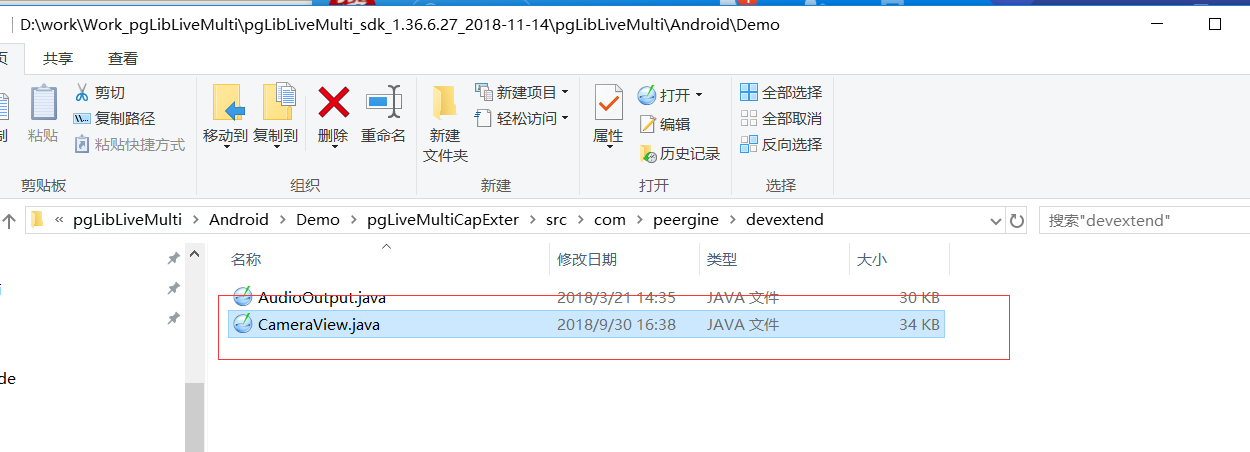Click Select All (全部选择)
The height and width of the screenshot is (452, 1250).
[x=781, y=92]
